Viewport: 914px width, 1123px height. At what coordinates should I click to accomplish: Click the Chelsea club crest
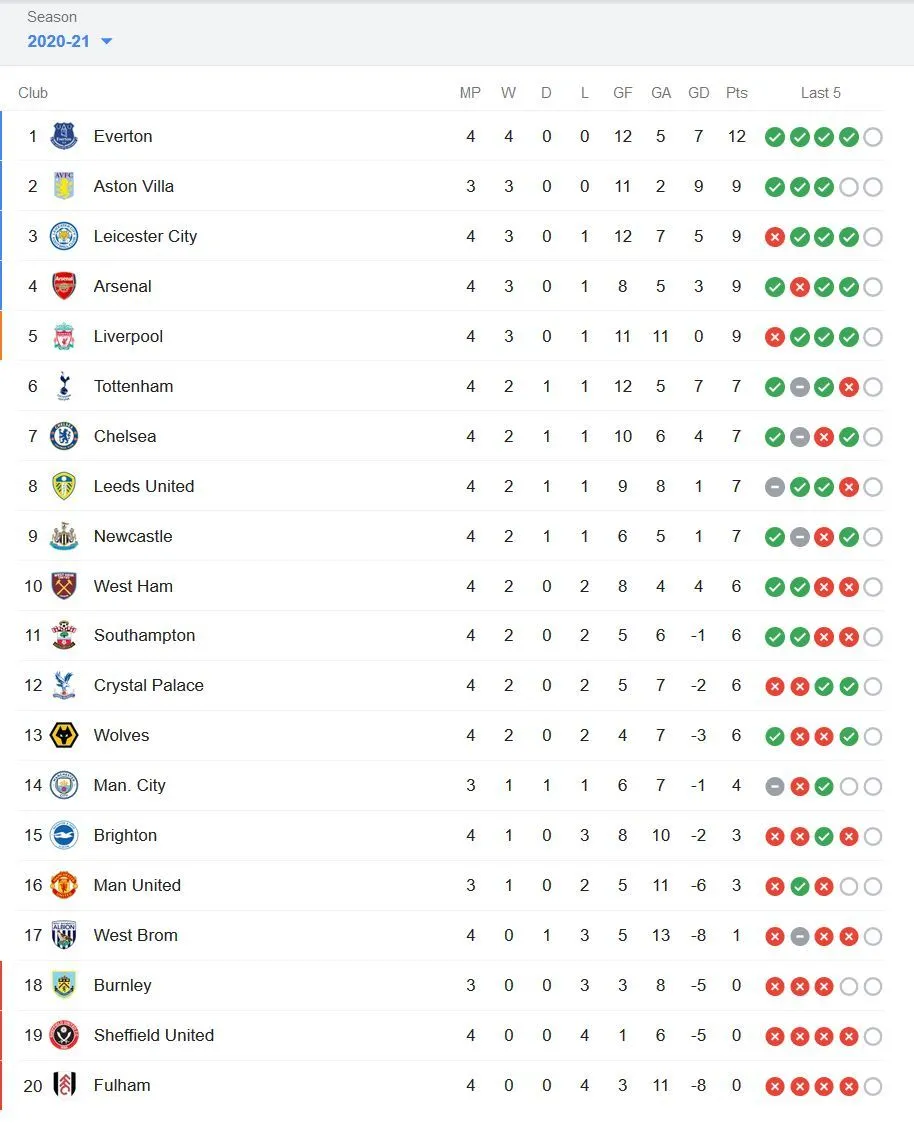coord(64,436)
